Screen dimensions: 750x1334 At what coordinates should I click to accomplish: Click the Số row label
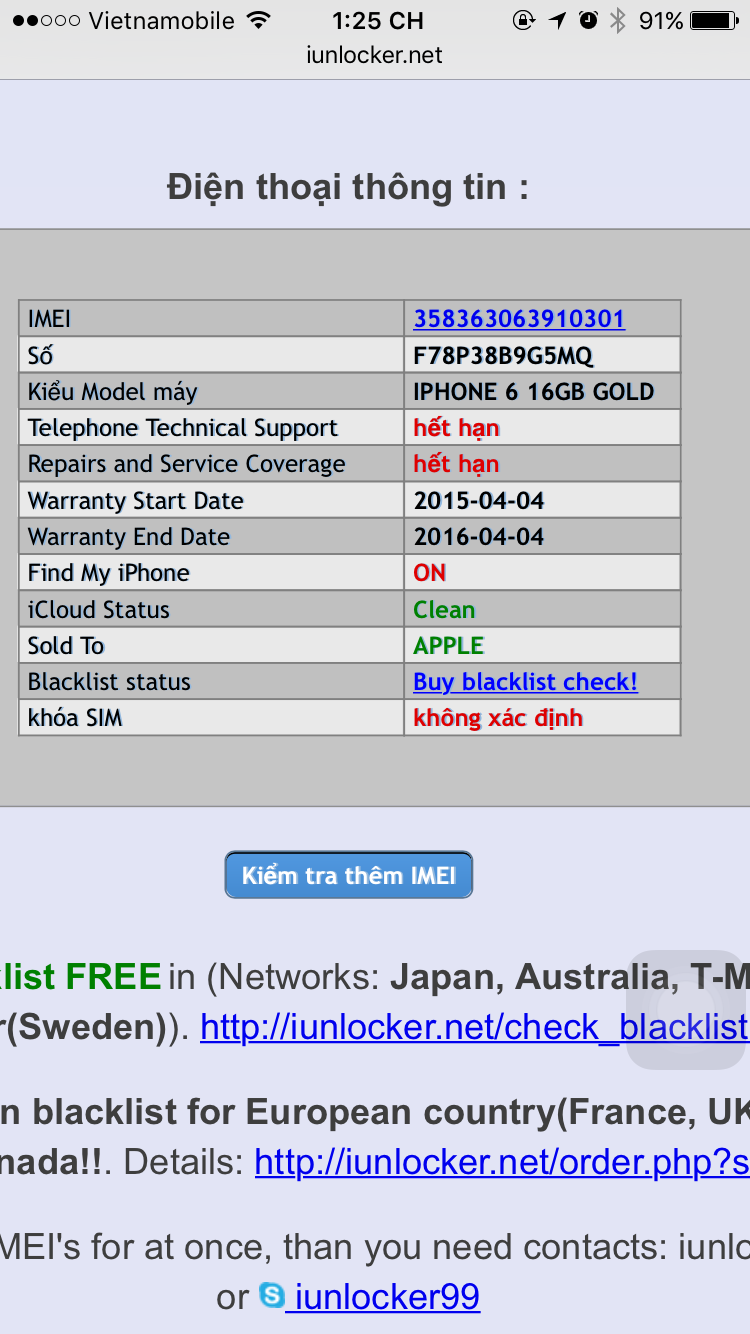[41, 355]
